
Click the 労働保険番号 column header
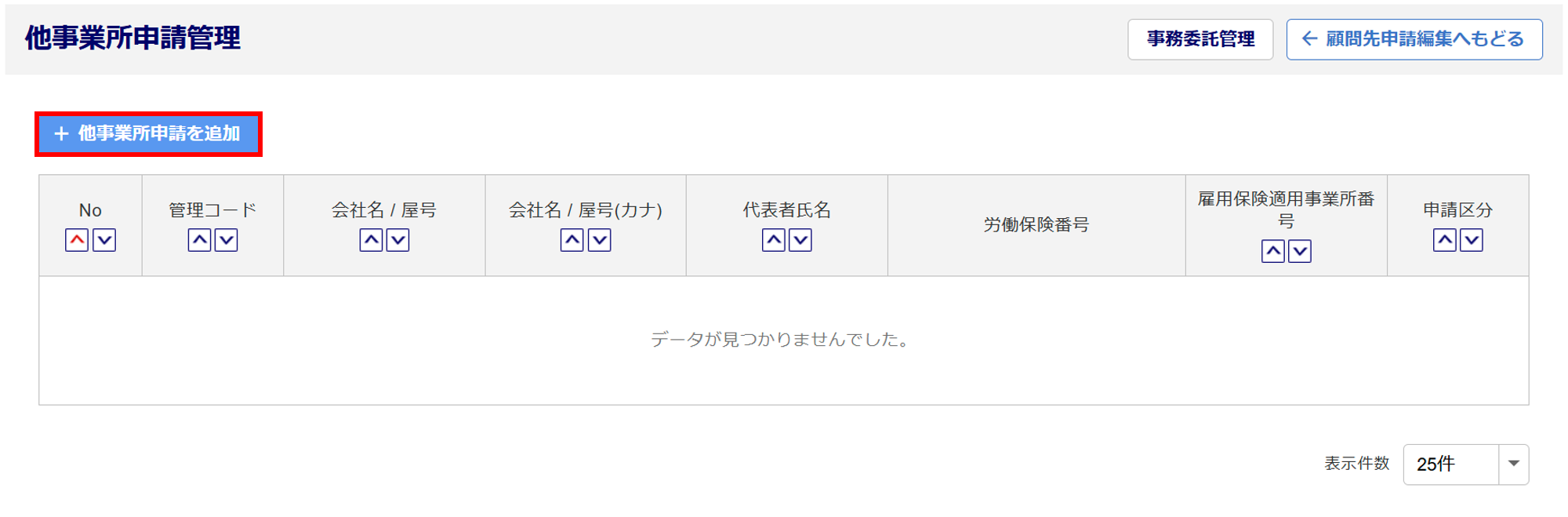click(1036, 225)
